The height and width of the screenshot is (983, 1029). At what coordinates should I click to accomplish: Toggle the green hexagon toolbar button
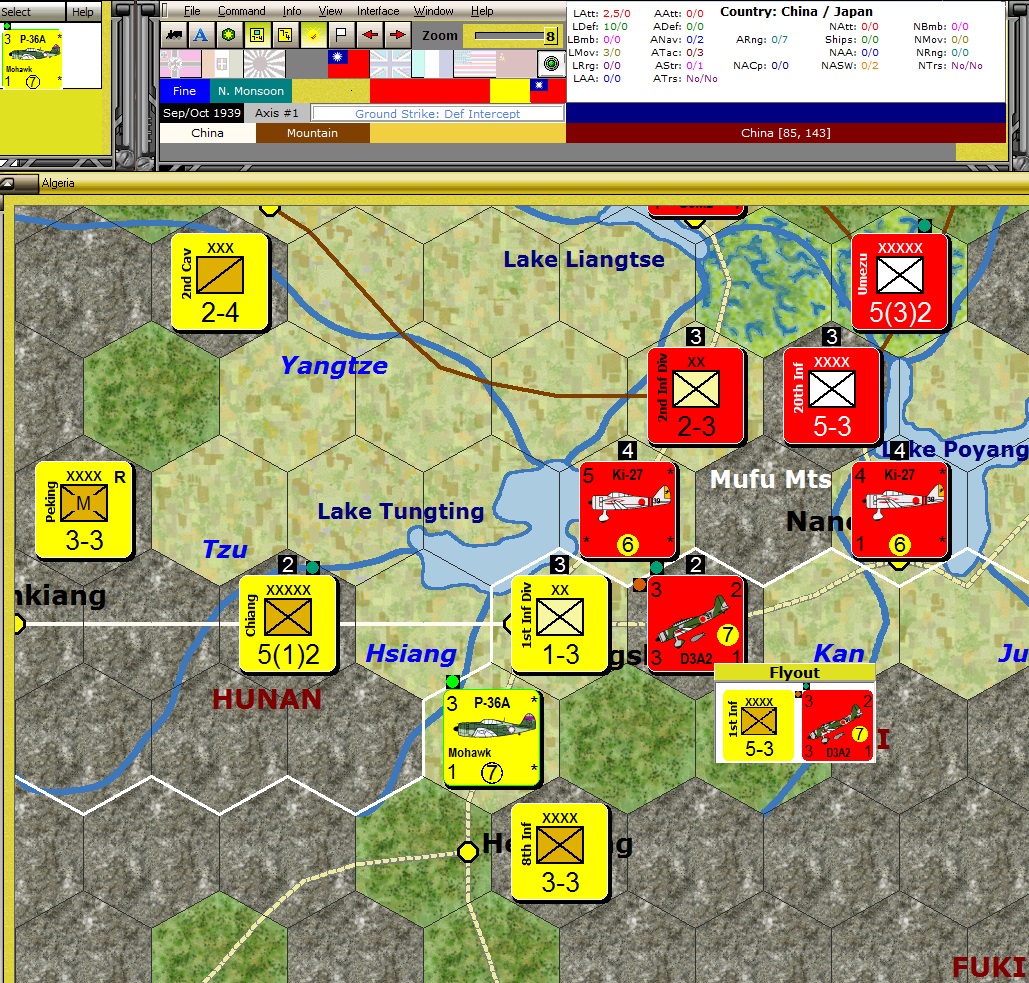[229, 35]
